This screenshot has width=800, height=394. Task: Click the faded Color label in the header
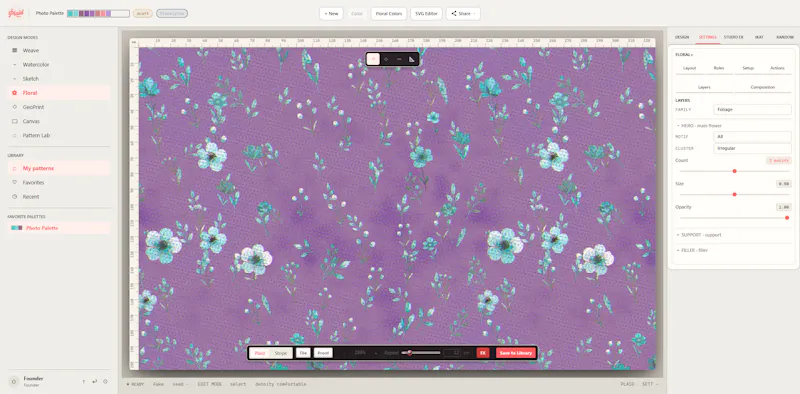click(x=357, y=14)
